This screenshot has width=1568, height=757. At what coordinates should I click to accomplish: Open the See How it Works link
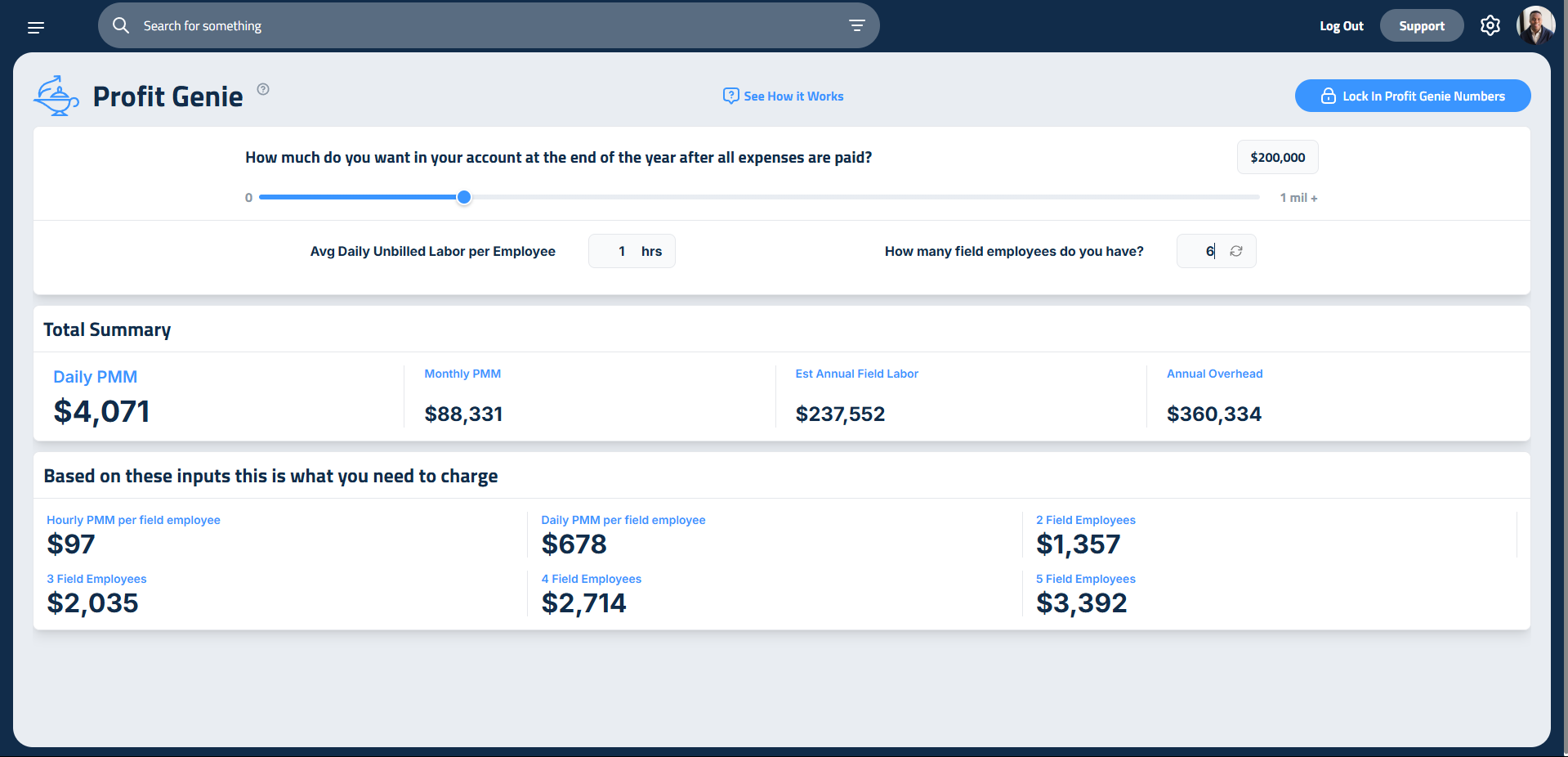[x=793, y=96]
